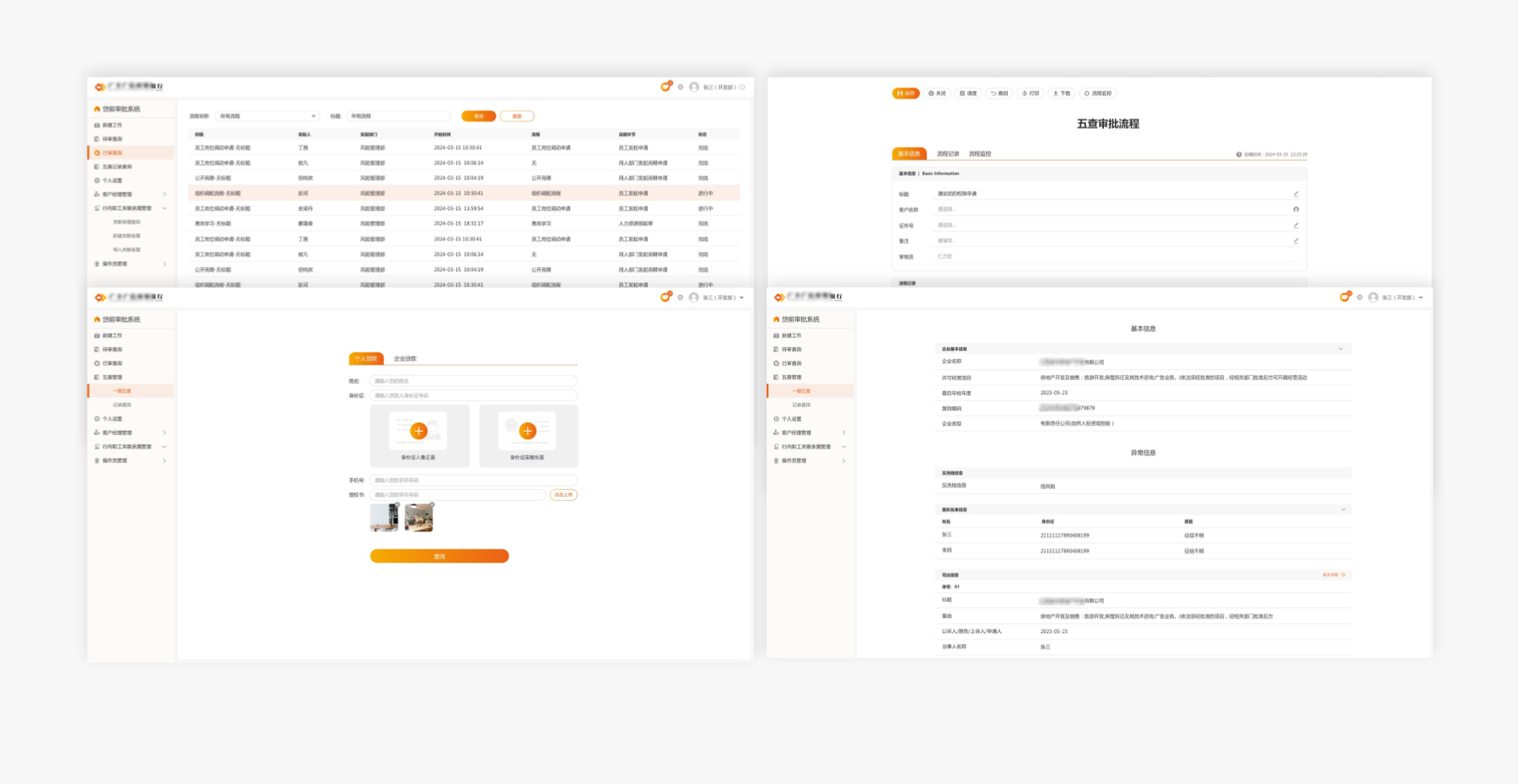Click the person icon in 客户名称 row

click(x=1296, y=210)
